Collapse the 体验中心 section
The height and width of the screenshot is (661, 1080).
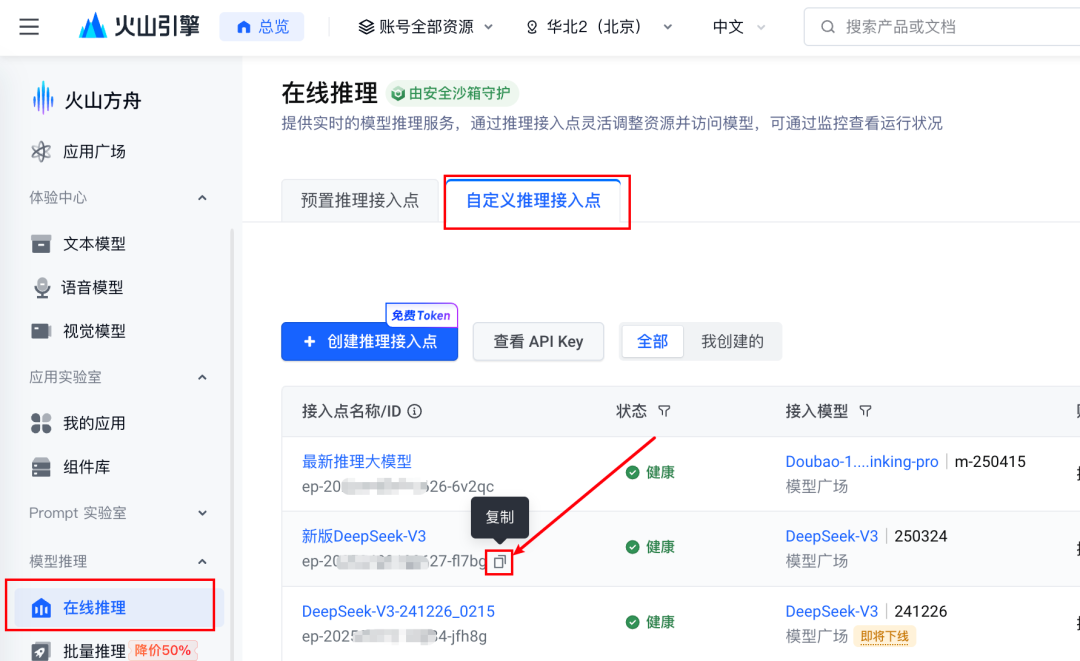[202, 198]
